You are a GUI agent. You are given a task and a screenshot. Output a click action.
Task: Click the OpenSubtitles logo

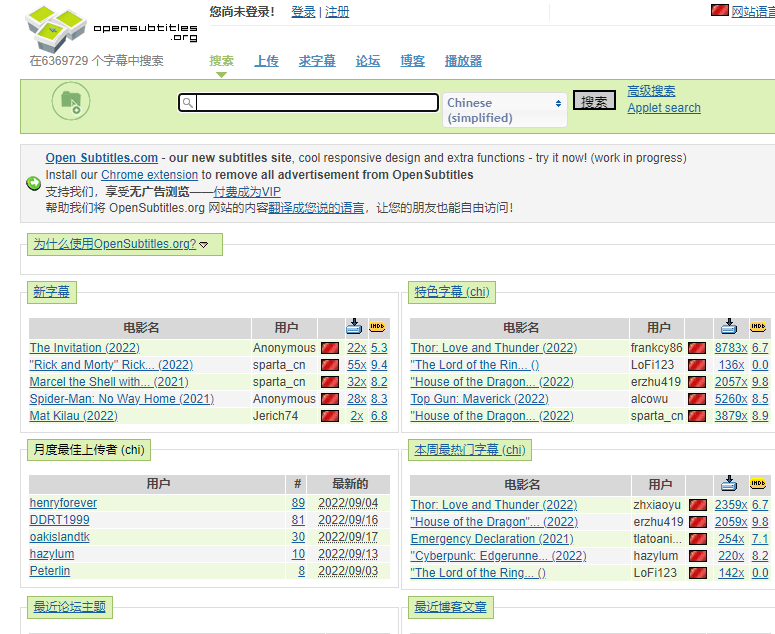(x=110, y=27)
